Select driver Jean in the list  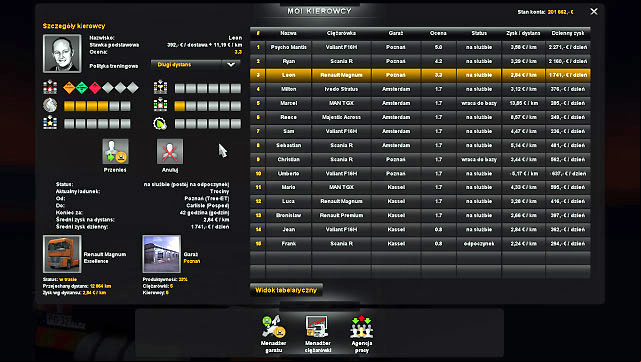tap(420, 229)
